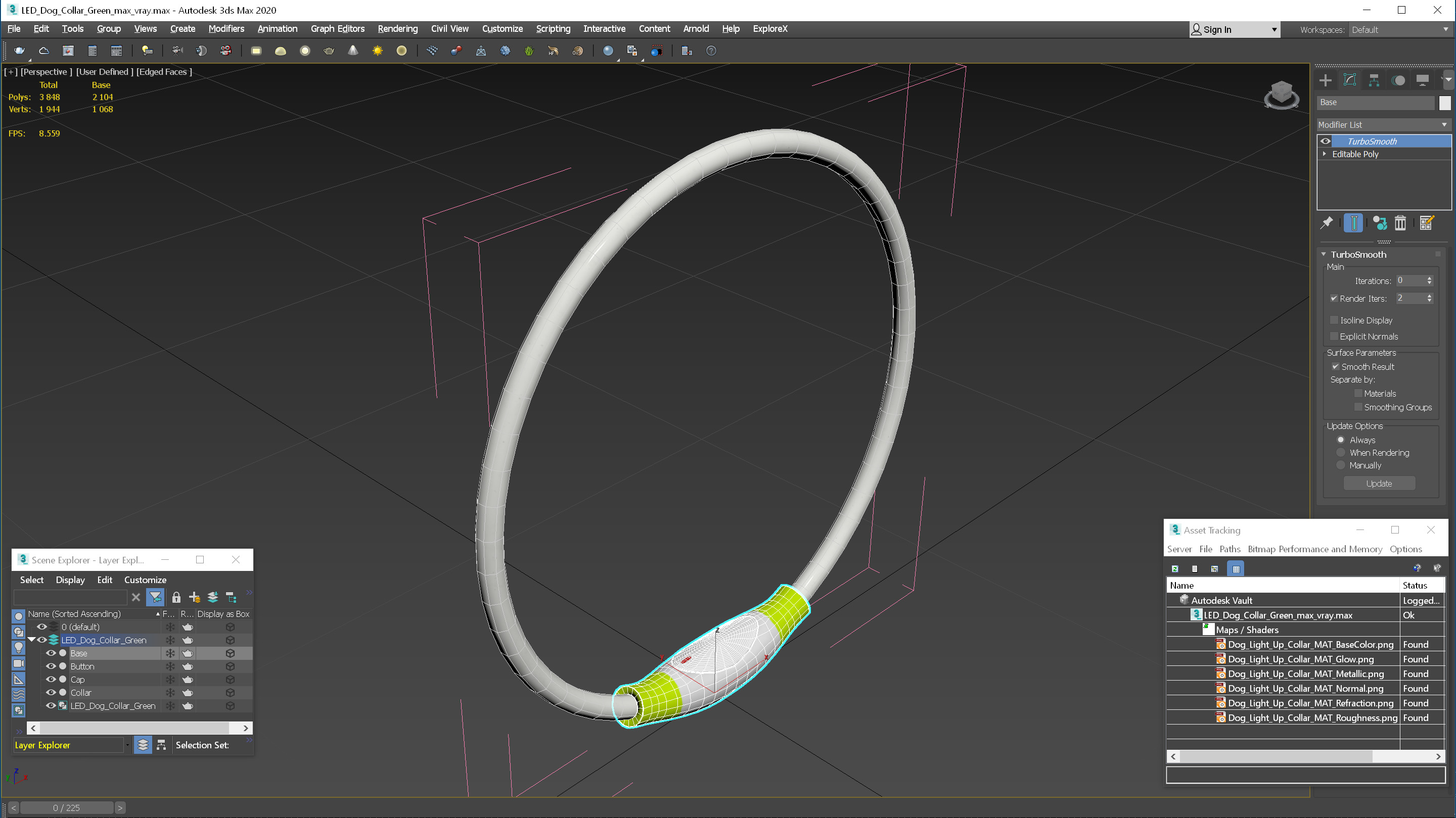Click the Perspective viewport label
This screenshot has height=818, width=1456.
click(47, 72)
